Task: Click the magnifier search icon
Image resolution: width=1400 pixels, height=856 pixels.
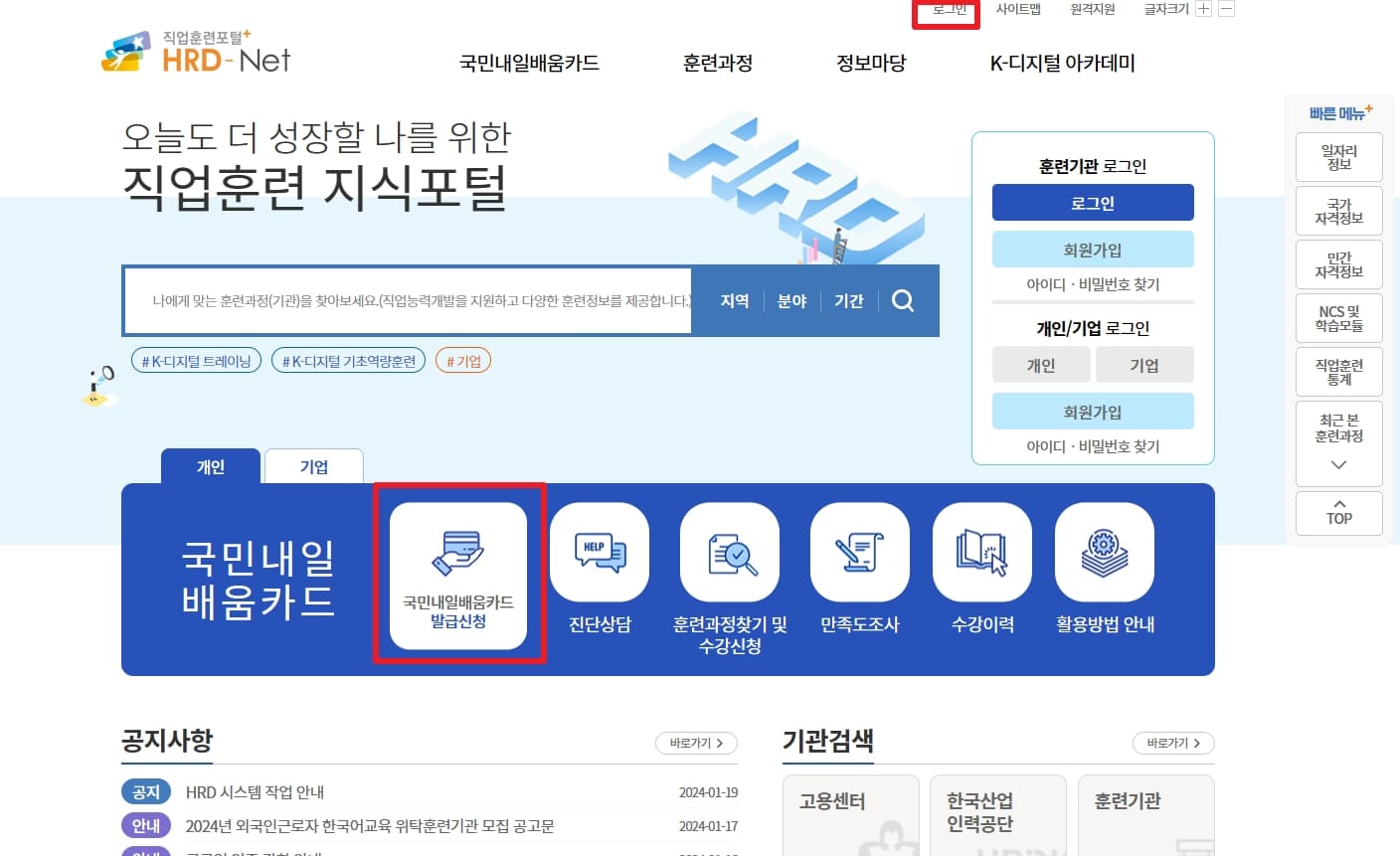Action: coord(902,300)
